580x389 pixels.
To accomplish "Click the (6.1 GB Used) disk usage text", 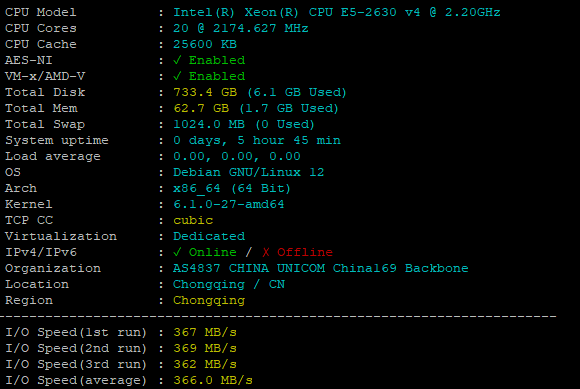I will pos(297,92).
